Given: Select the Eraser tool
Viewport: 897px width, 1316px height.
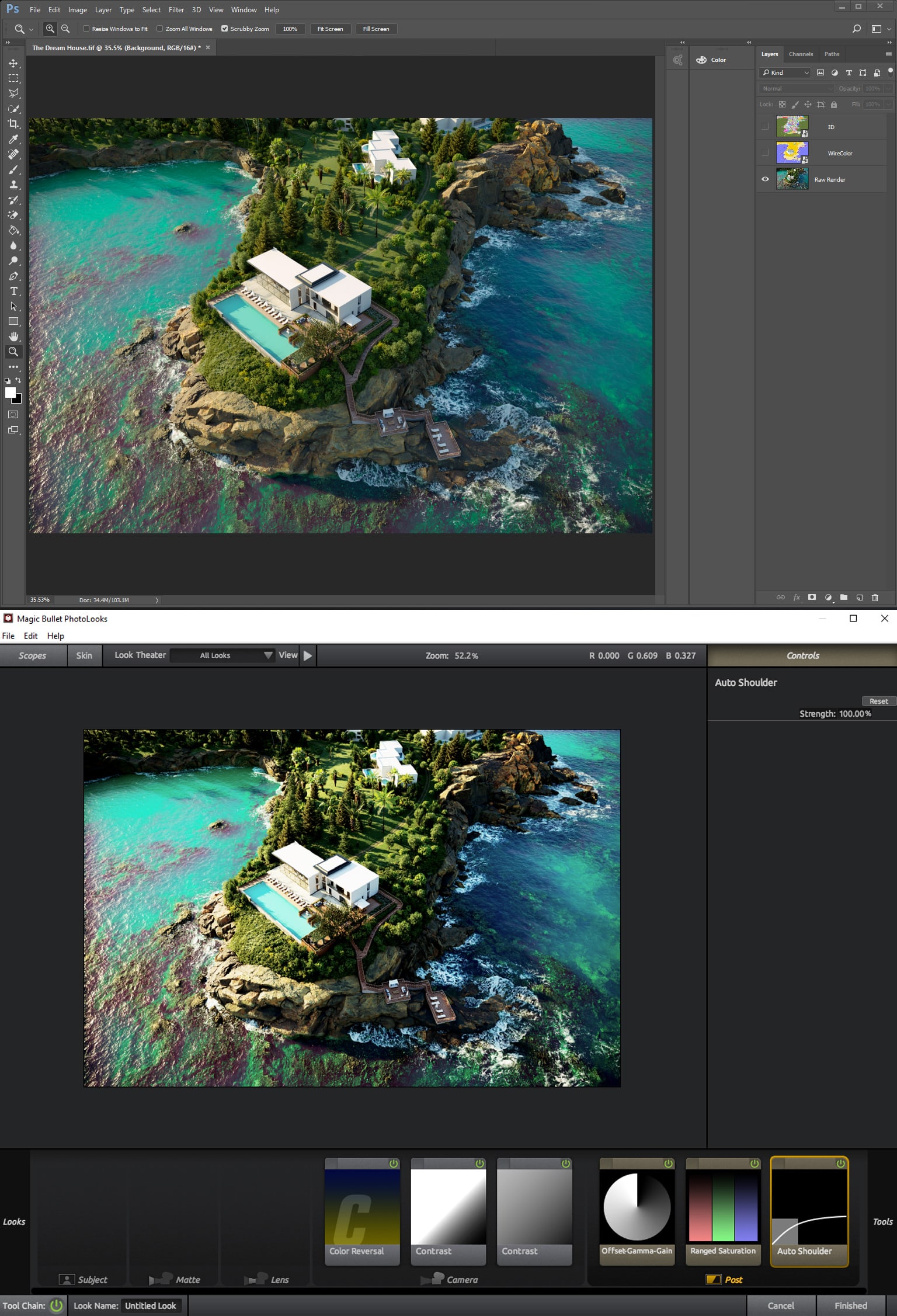Looking at the screenshot, I should (13, 215).
